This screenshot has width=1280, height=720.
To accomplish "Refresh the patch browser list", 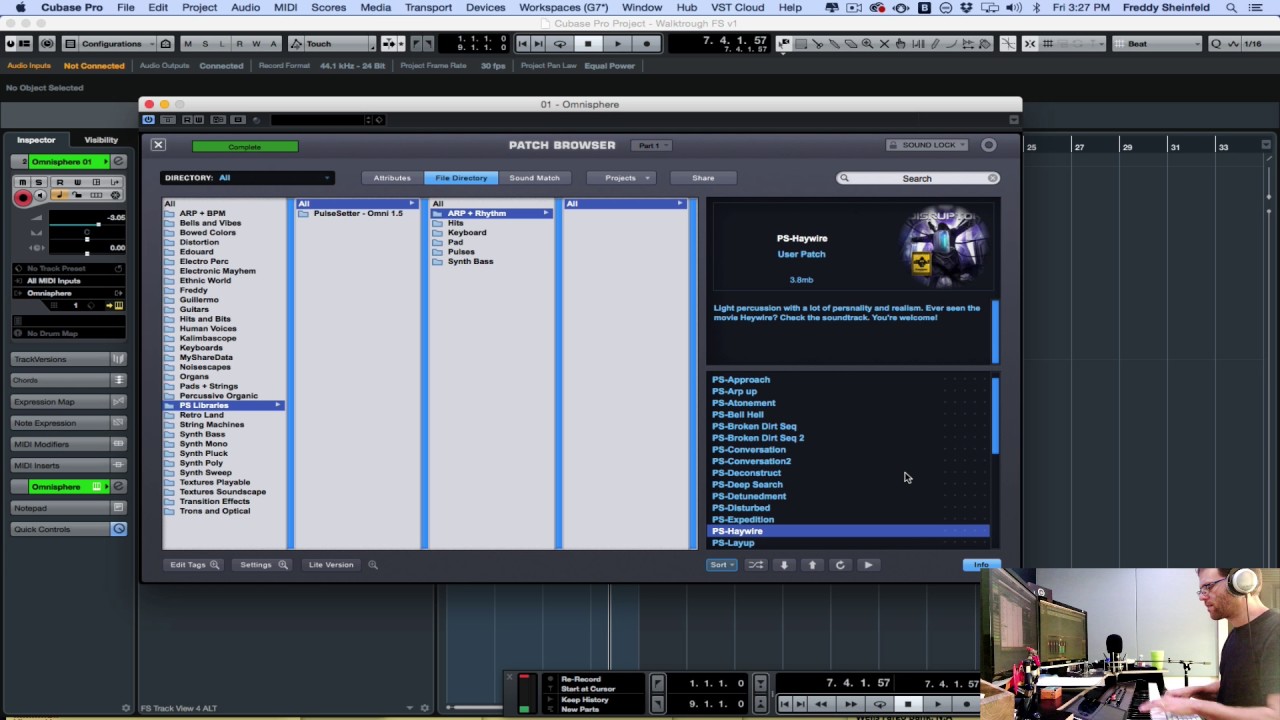I will click(x=840, y=565).
